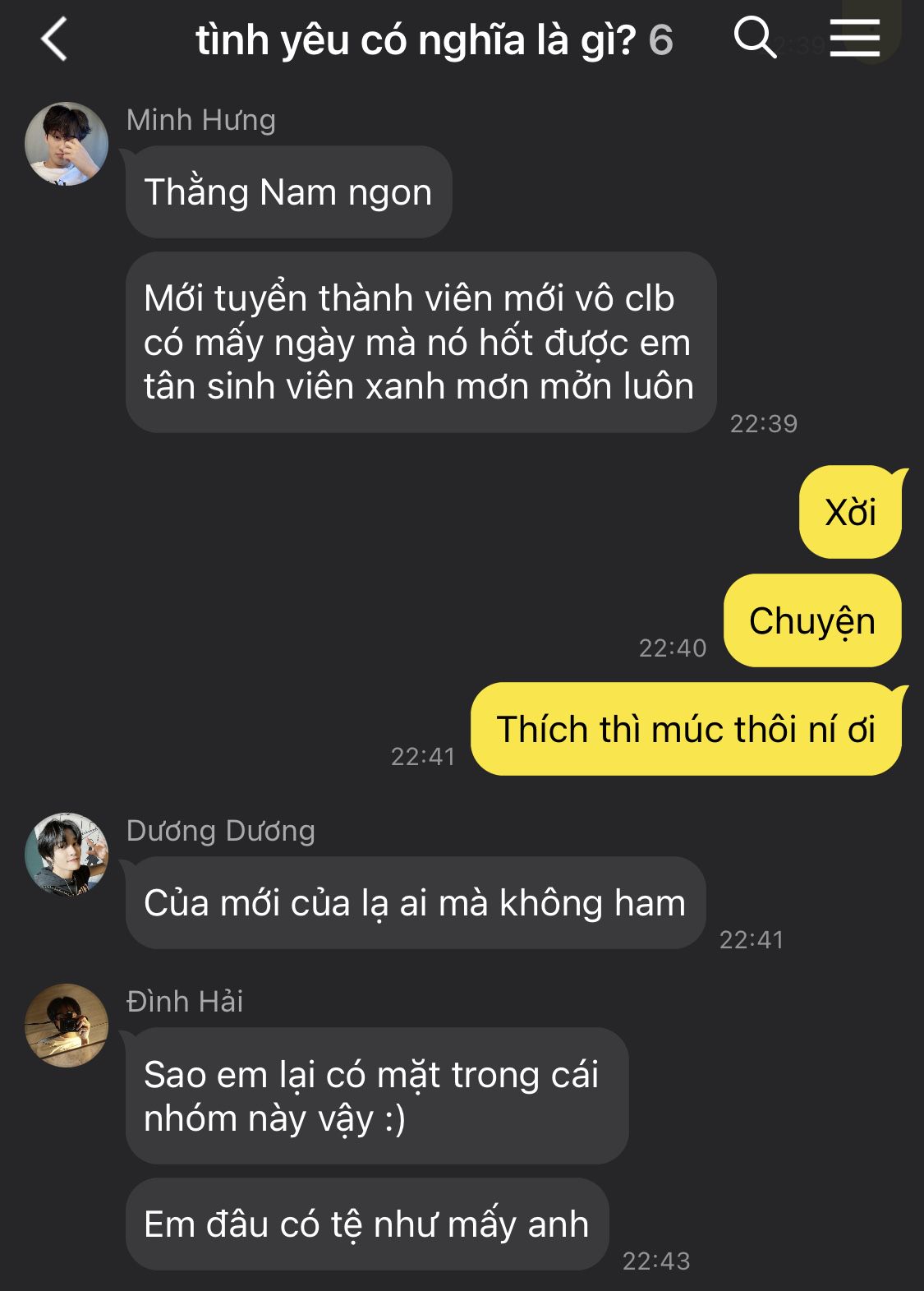Select the message about 'Mới tuyển thành viên mới'
The height and width of the screenshot is (1291, 924).
[421, 342]
